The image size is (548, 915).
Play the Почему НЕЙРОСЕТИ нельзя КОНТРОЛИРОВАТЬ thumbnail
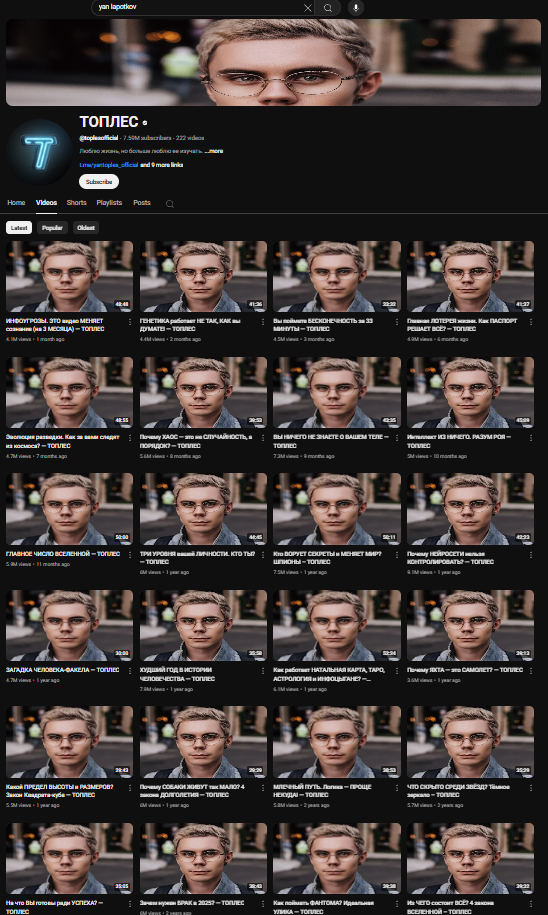pyautogui.click(x=470, y=509)
